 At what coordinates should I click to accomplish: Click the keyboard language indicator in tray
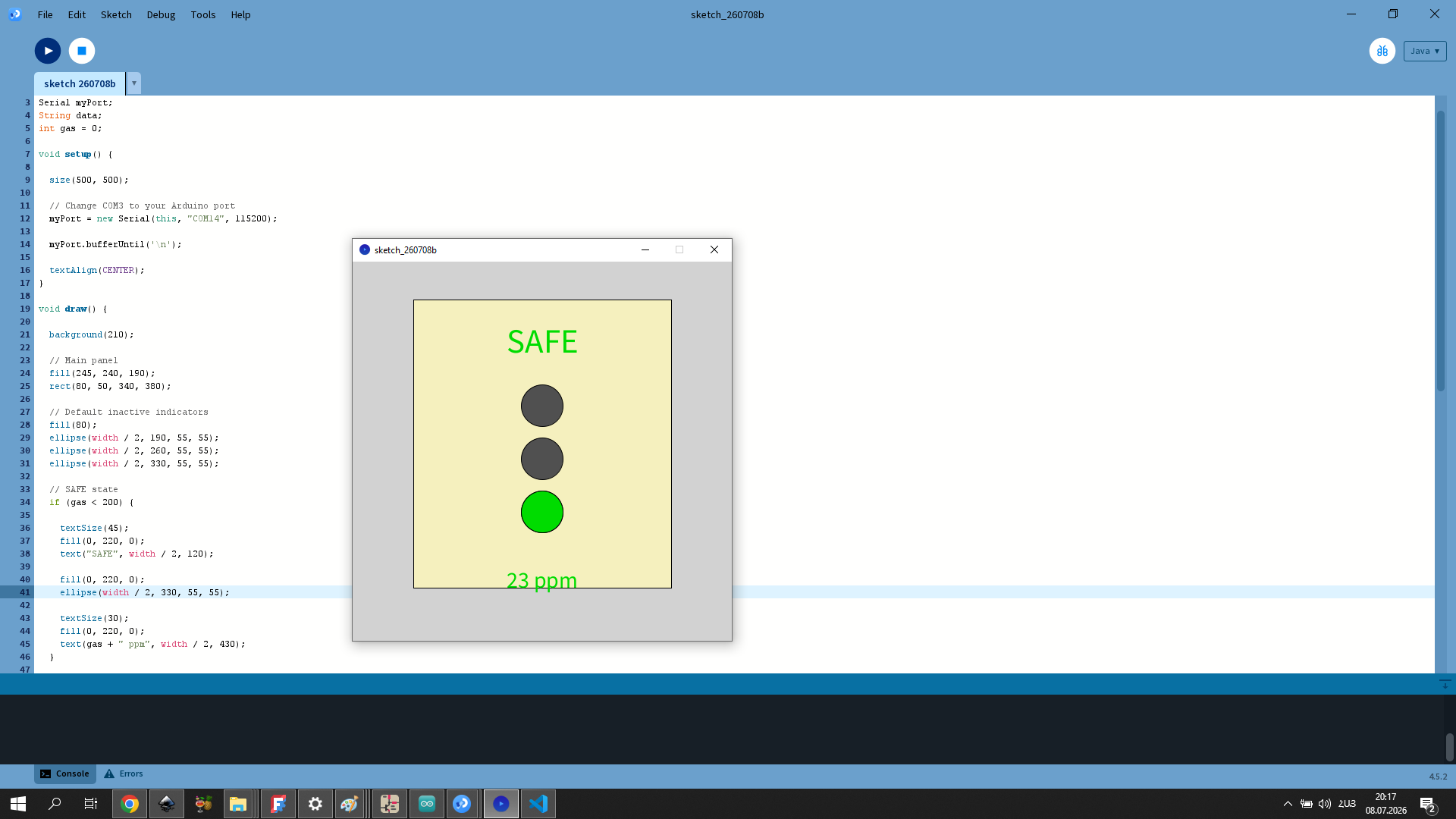click(1347, 804)
